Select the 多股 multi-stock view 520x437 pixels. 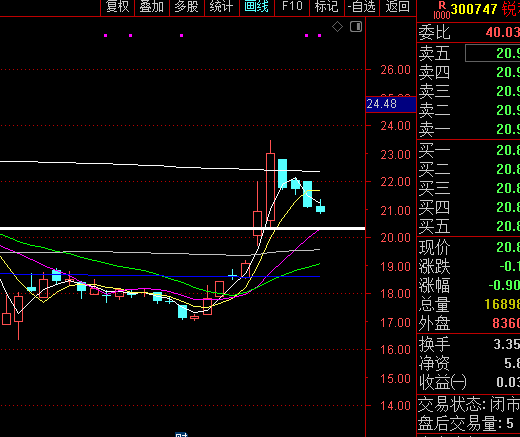(187, 7)
